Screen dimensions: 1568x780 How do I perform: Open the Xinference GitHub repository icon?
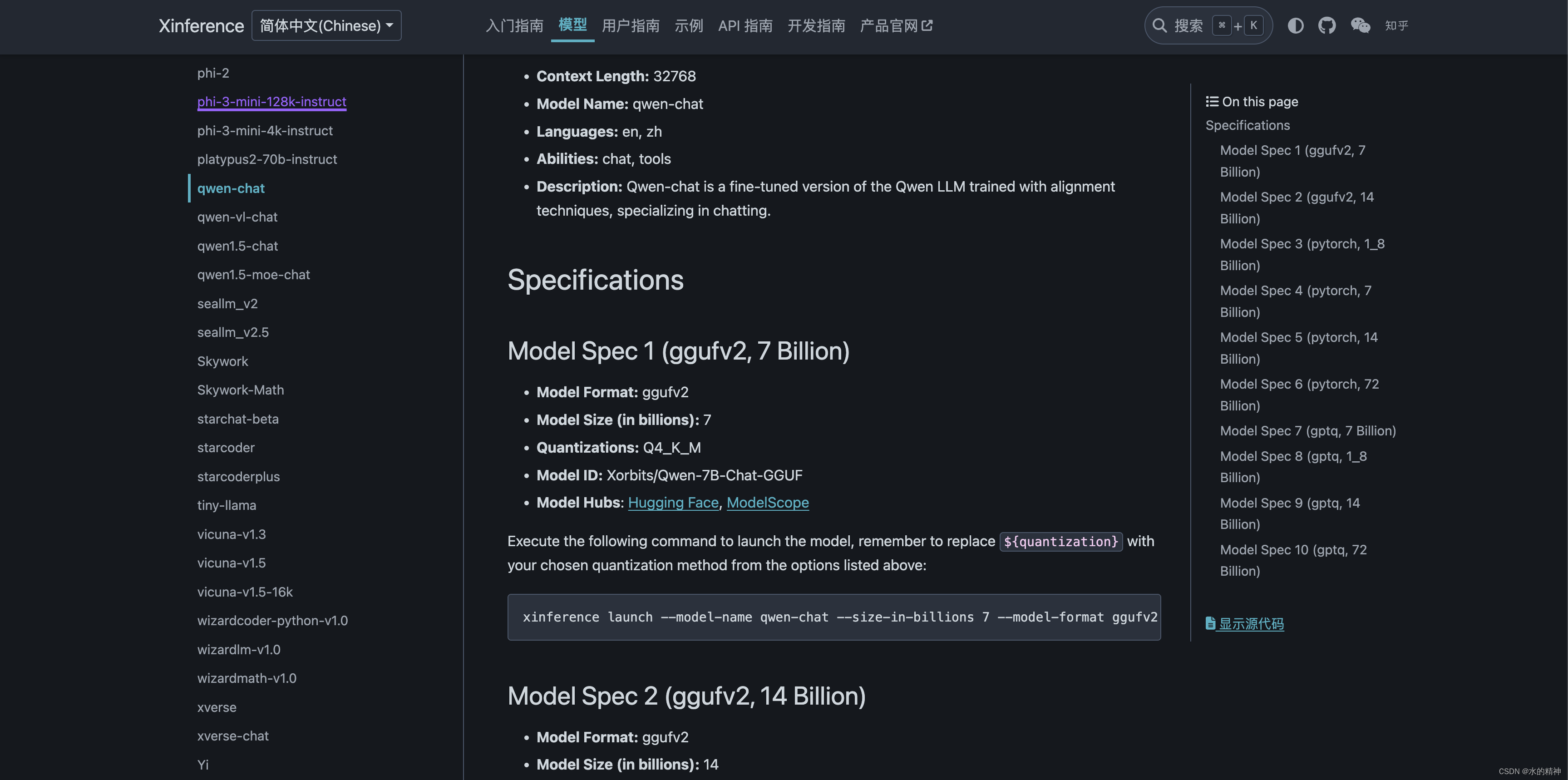(x=1327, y=25)
